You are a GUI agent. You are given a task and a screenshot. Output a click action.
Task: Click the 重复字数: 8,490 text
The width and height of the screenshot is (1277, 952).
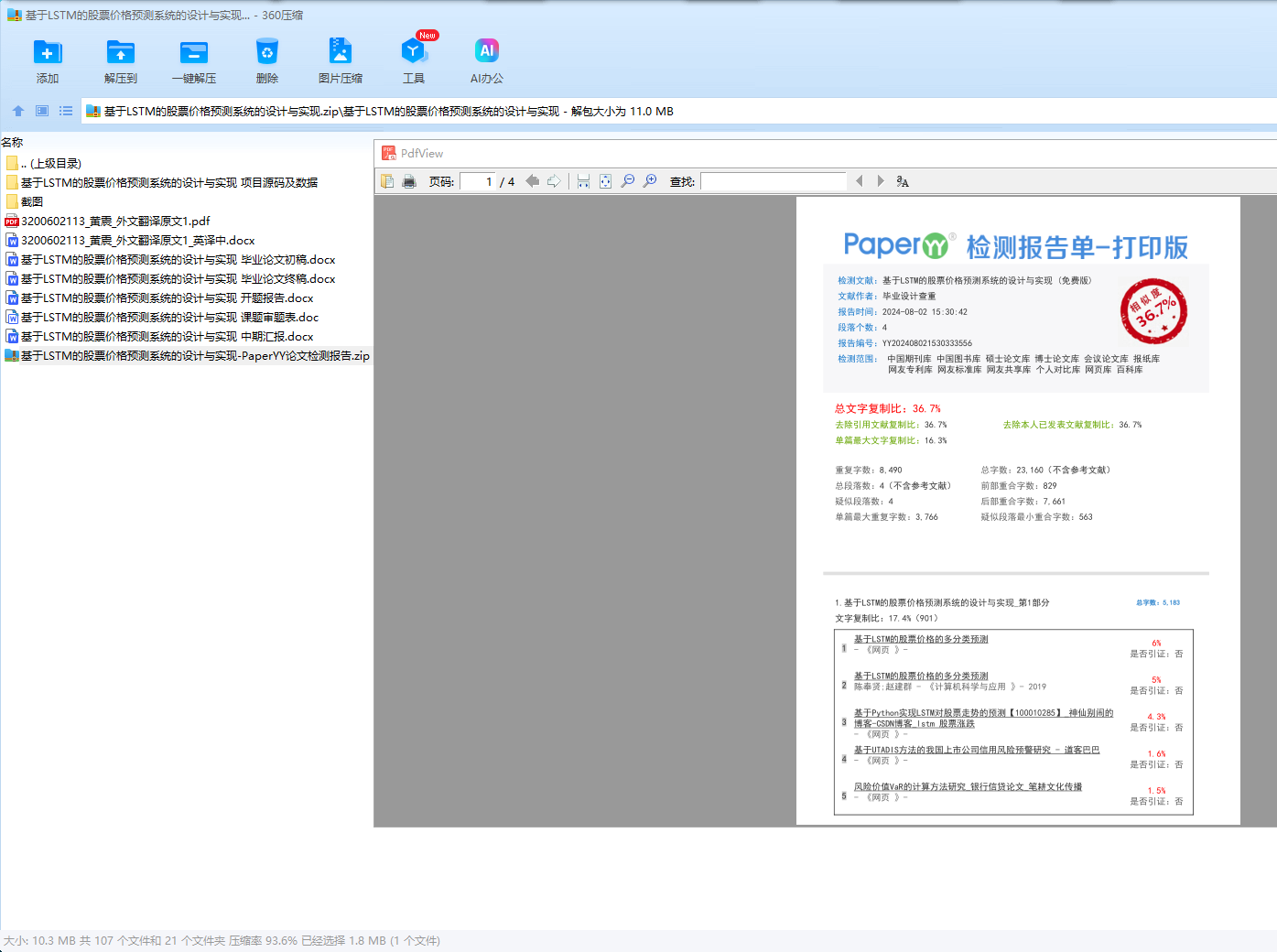869,470
